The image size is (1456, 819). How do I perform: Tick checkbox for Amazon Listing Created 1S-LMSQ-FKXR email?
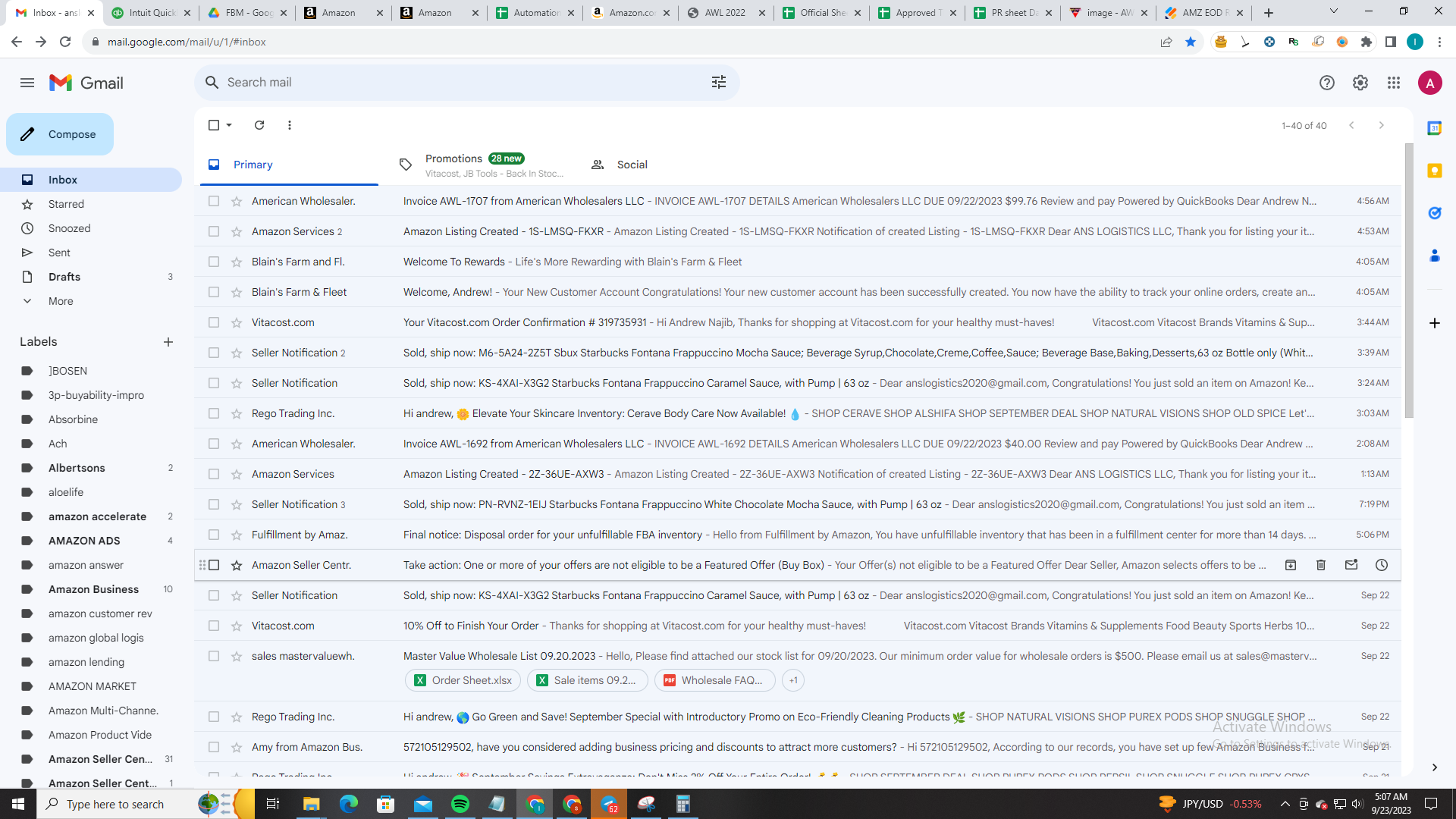pyautogui.click(x=214, y=231)
